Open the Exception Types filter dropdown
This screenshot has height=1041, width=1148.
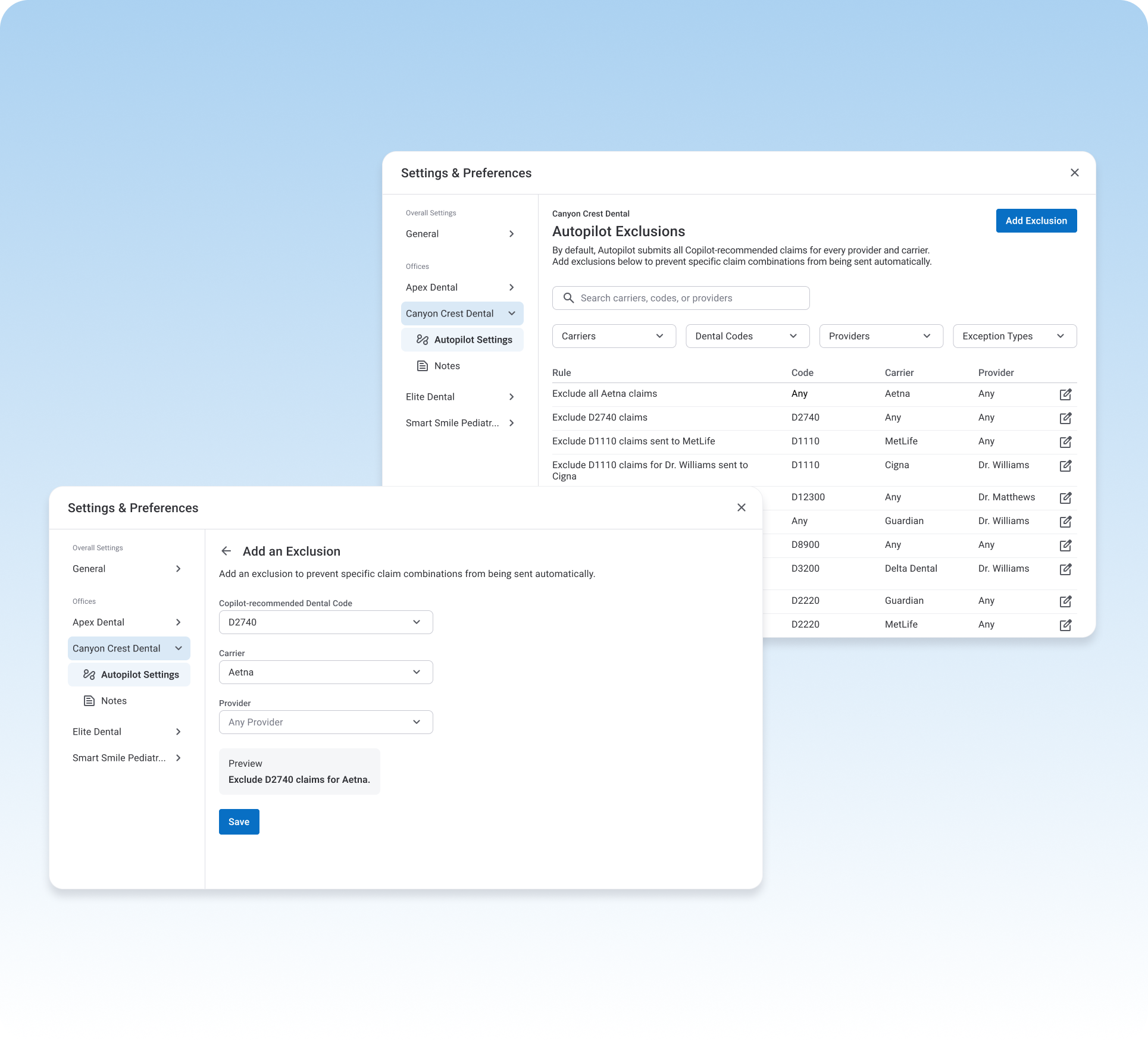click(1015, 336)
